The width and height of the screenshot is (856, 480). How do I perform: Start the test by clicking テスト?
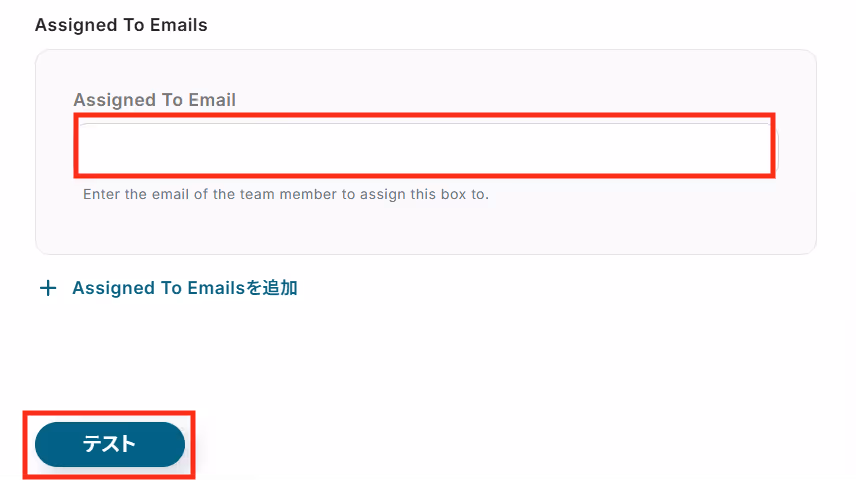110,444
